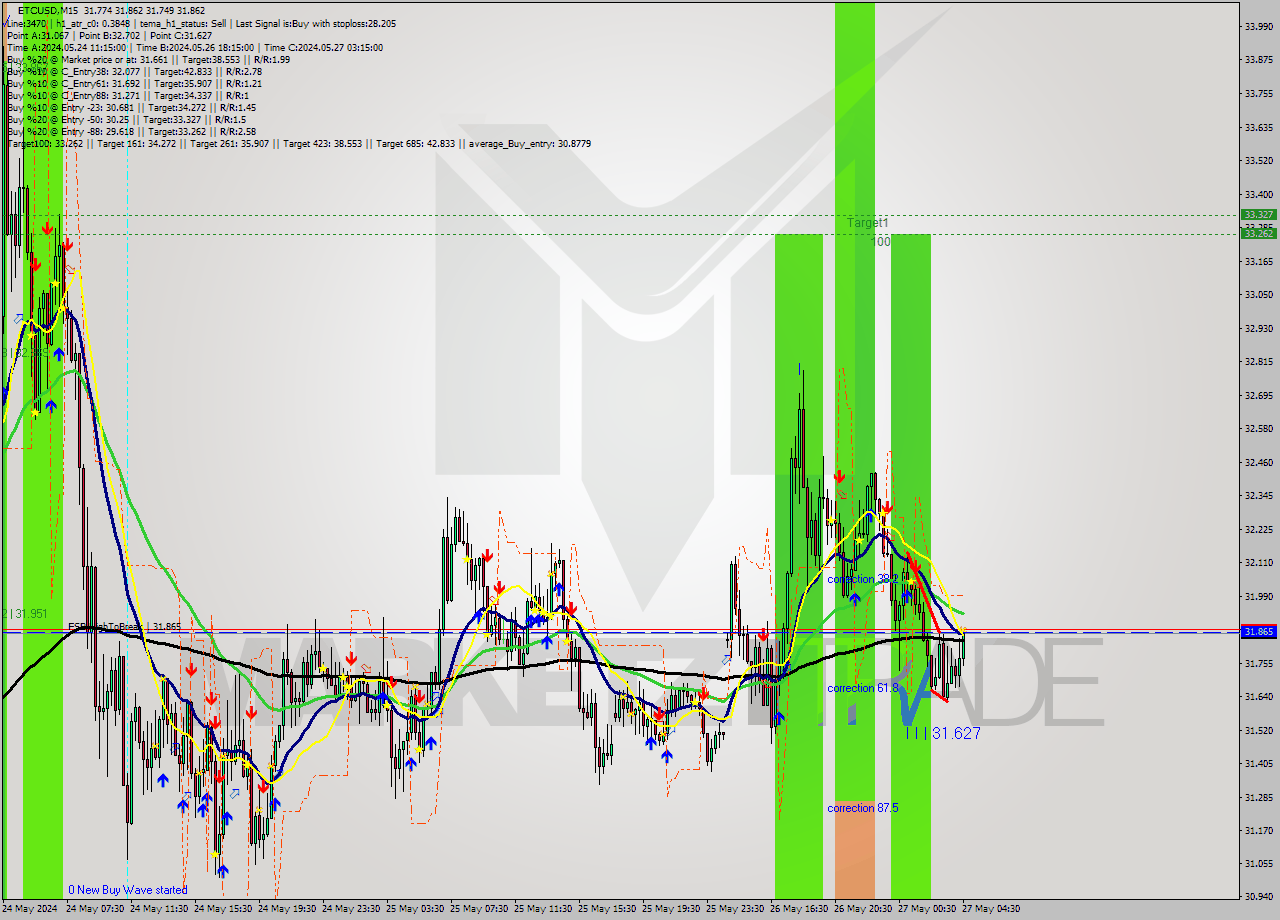Click the '26 May 16:30' time axis label
Screen dimensions: 1280x920
(x=798, y=909)
